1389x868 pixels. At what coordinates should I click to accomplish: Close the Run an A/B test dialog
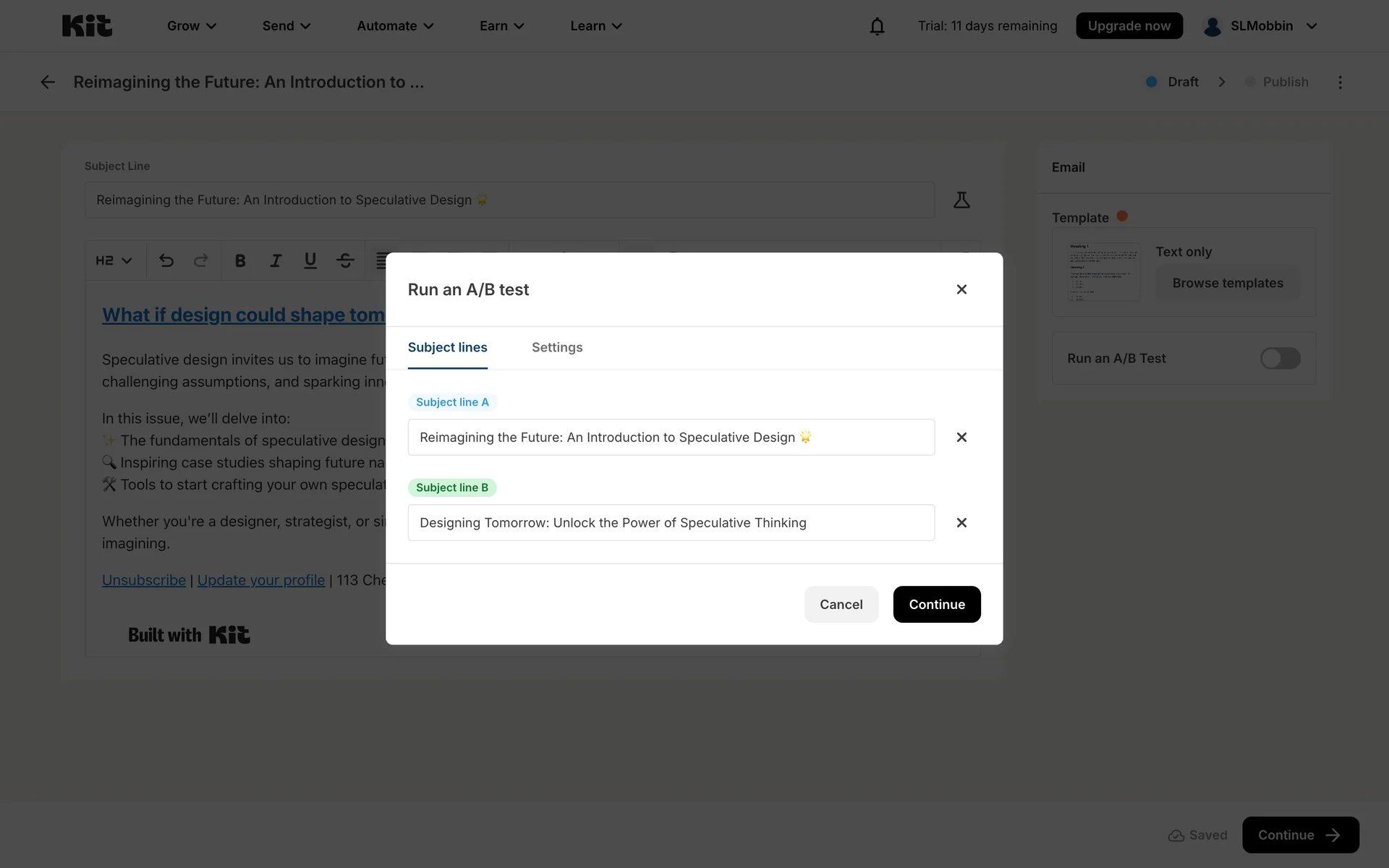[961, 289]
